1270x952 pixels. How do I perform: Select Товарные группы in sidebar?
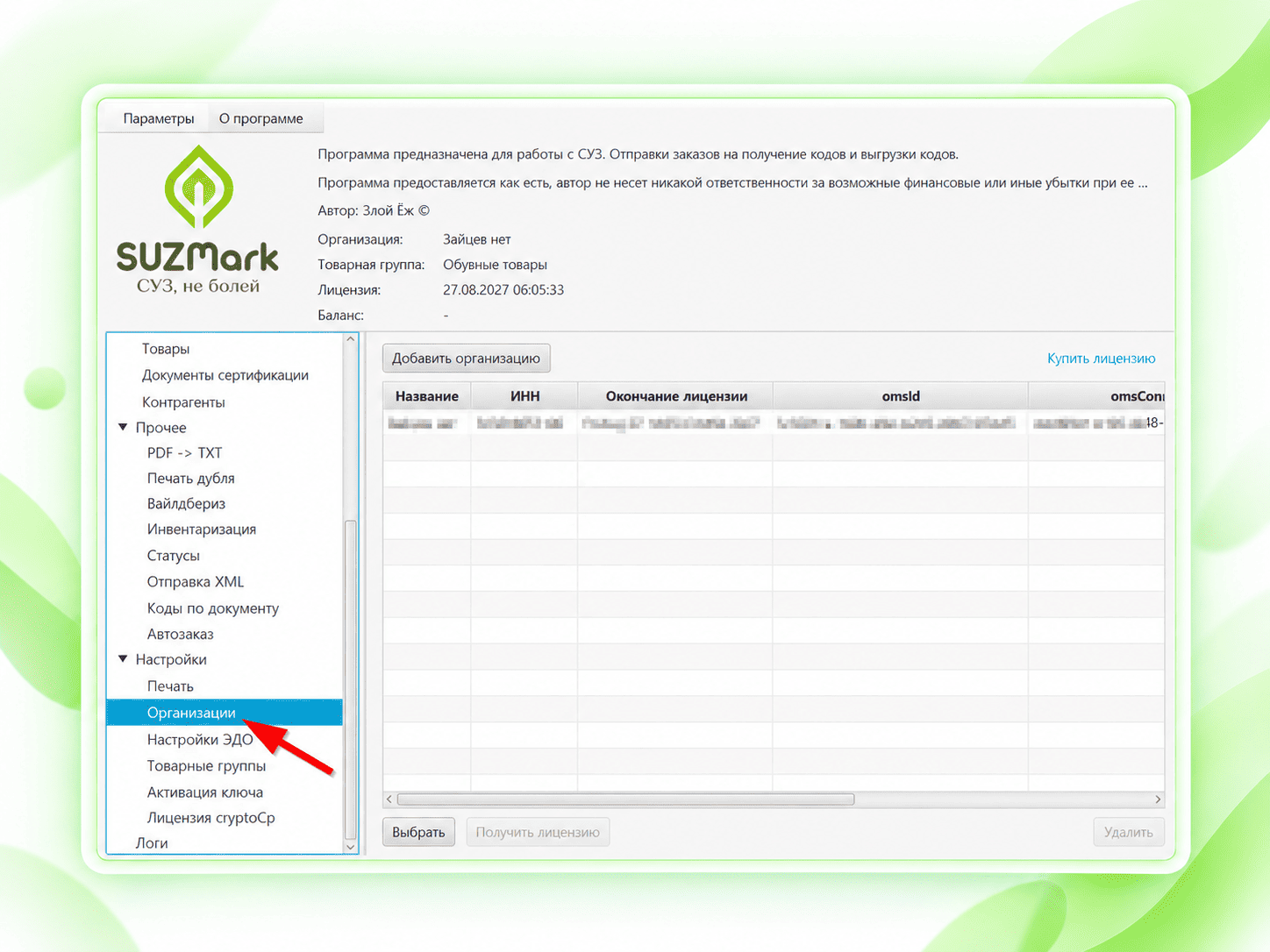207,766
